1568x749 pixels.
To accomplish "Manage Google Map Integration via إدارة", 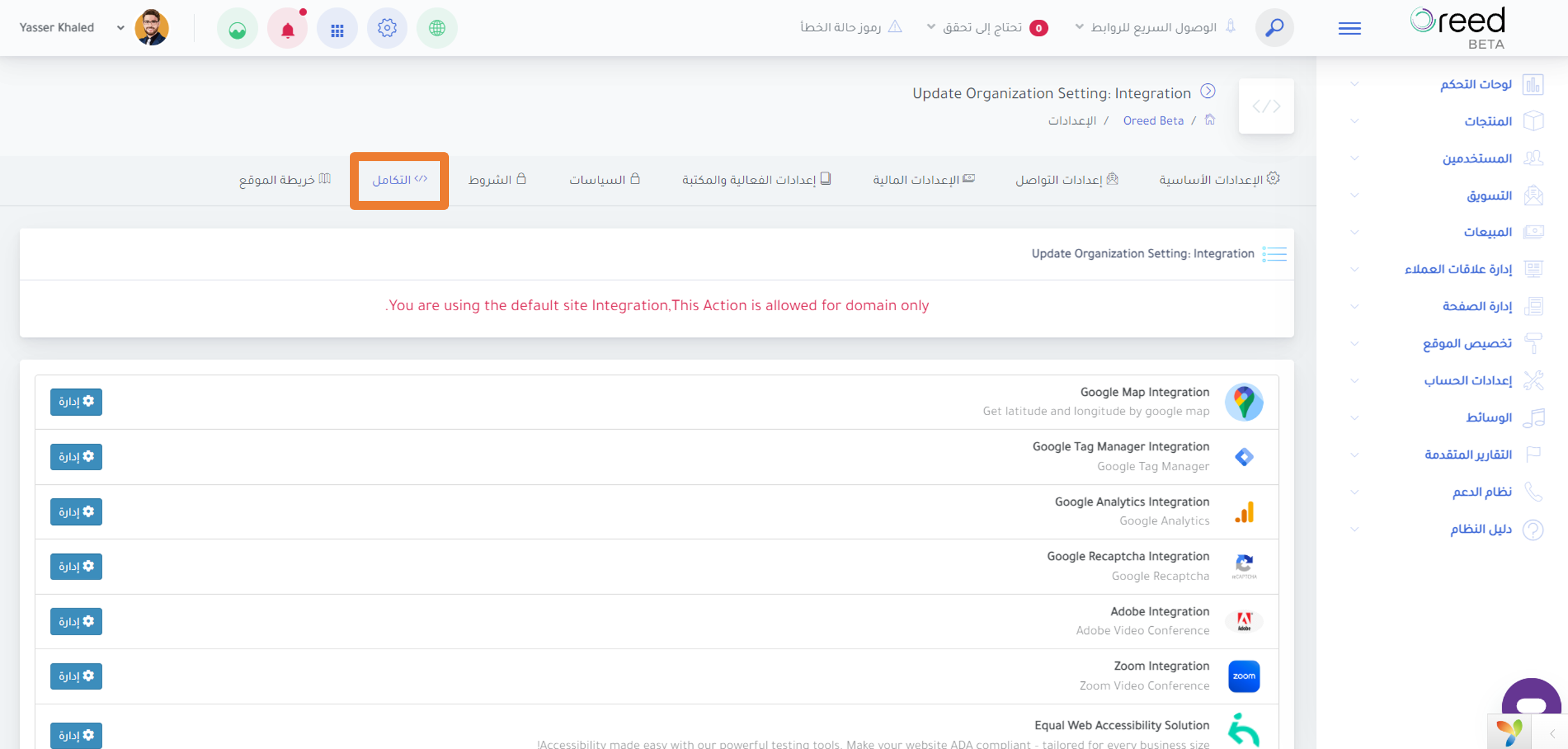I will (x=76, y=402).
